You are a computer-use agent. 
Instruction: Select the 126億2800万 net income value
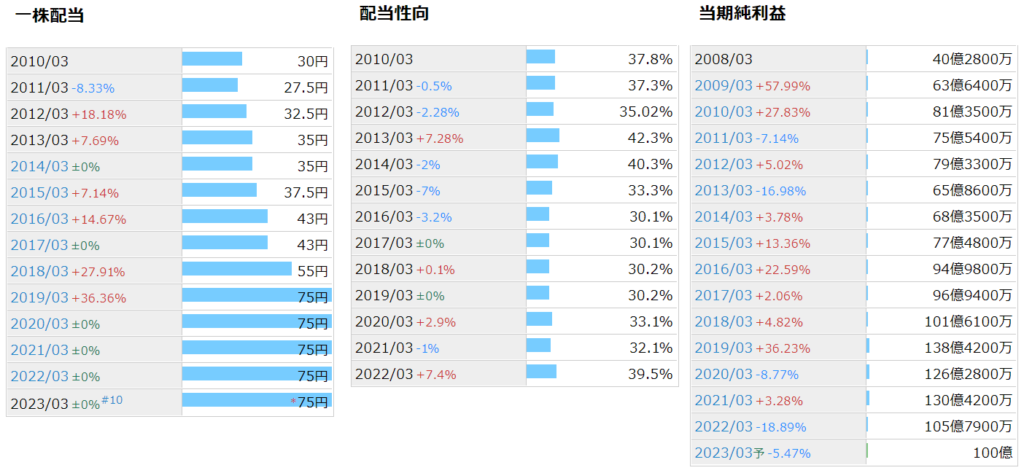(x=968, y=374)
